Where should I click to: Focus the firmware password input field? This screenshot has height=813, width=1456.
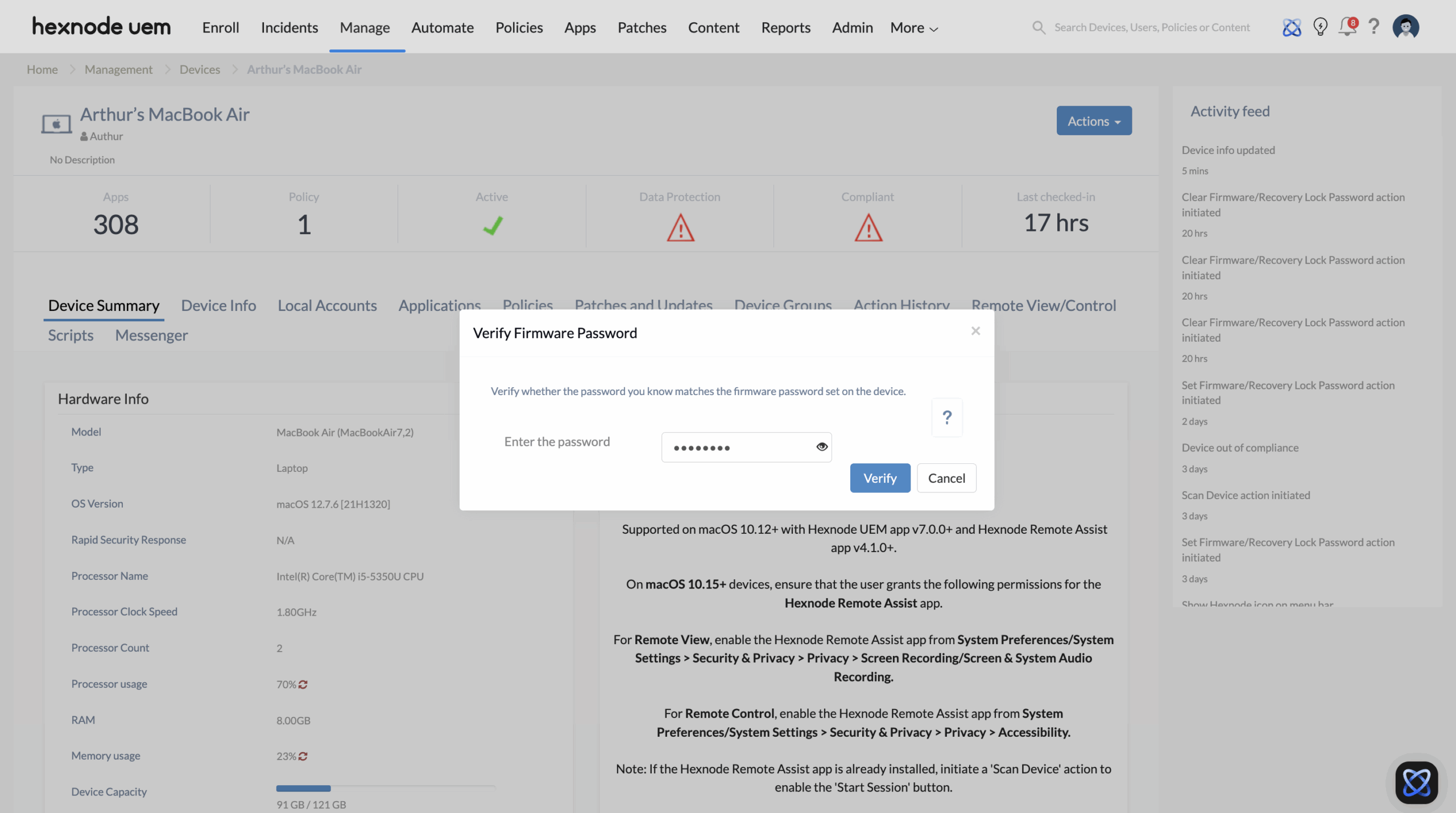coord(737,447)
